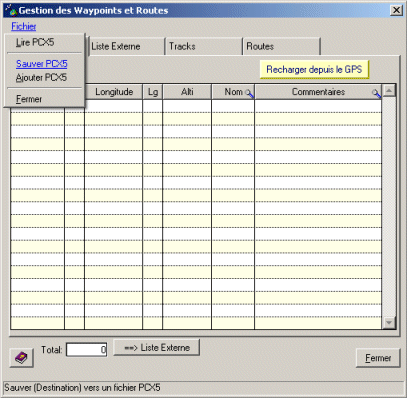Click the magnifier icon in Nom column
The width and height of the screenshot is (407, 398).
point(249,93)
